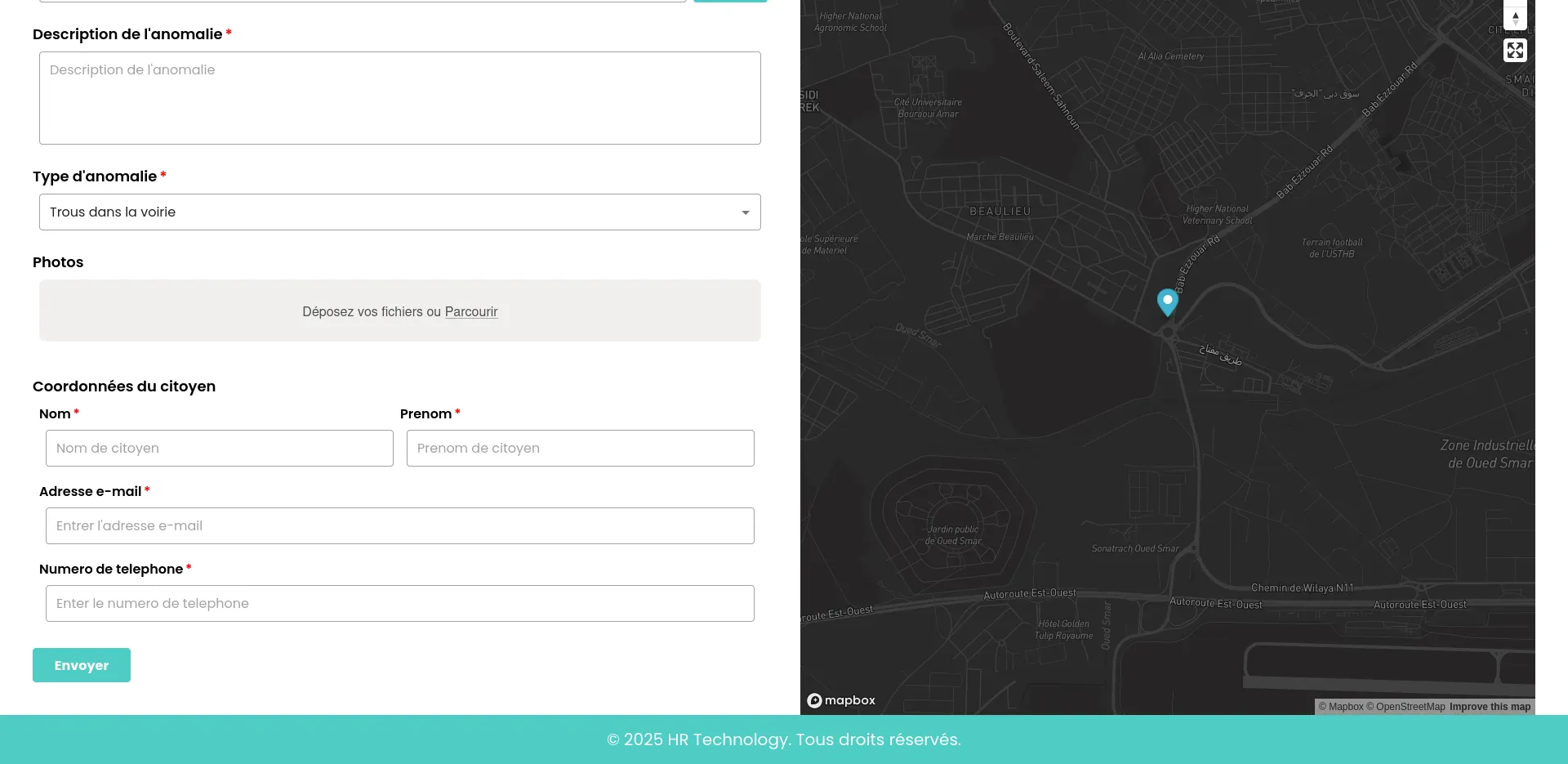1568x764 pixels.
Task: Click 'Sonatrach Oued Smar' map label
Action: (x=1135, y=548)
